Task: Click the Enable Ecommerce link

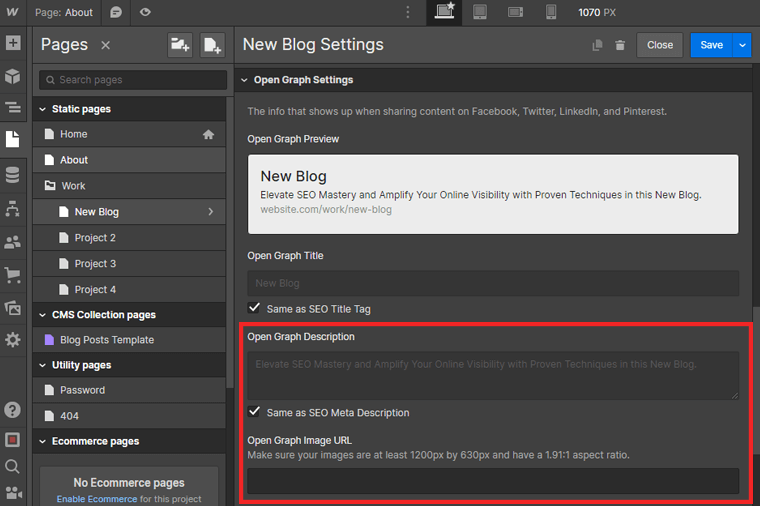Action: click(97, 499)
